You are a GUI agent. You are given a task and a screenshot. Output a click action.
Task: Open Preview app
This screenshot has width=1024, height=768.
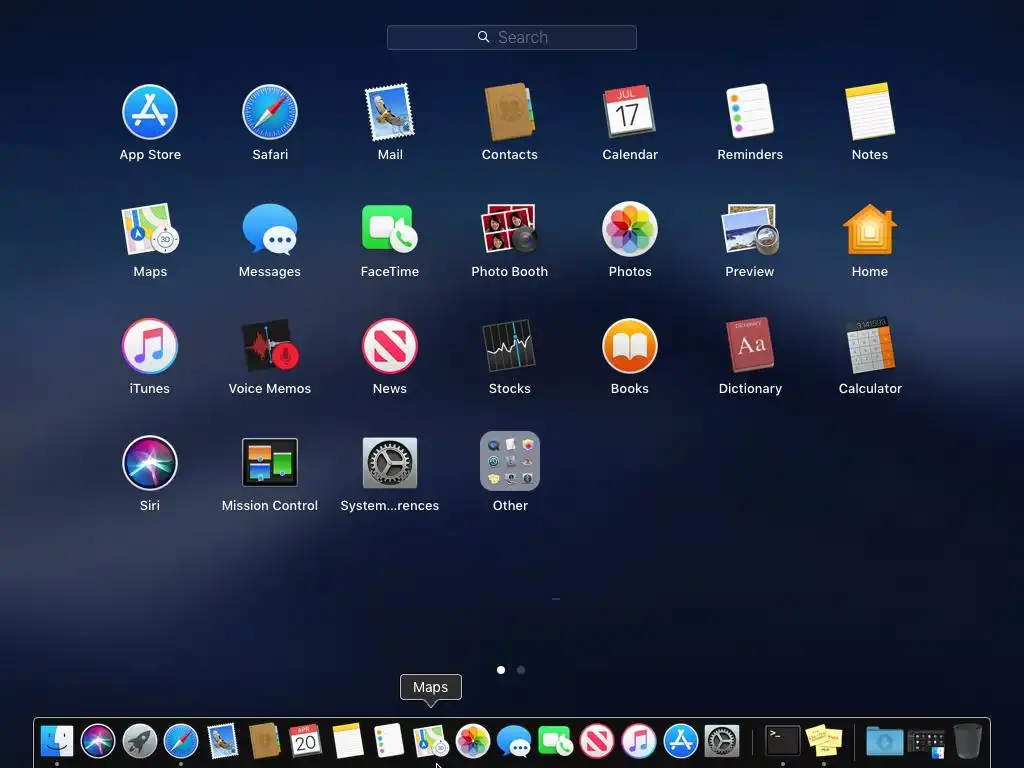coord(750,229)
